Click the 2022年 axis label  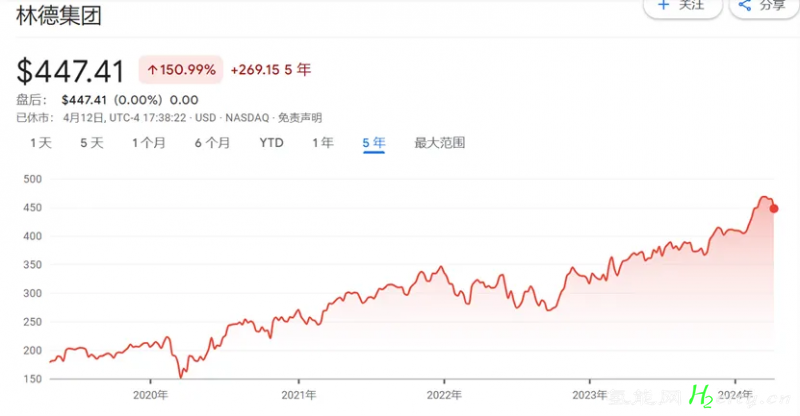[444, 395]
